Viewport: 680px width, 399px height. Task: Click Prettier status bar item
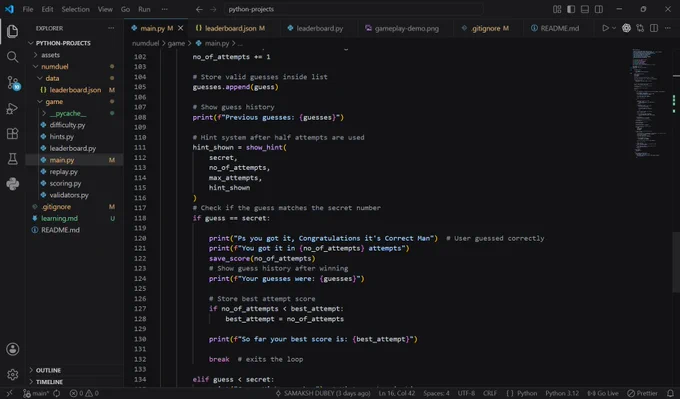[642, 393]
